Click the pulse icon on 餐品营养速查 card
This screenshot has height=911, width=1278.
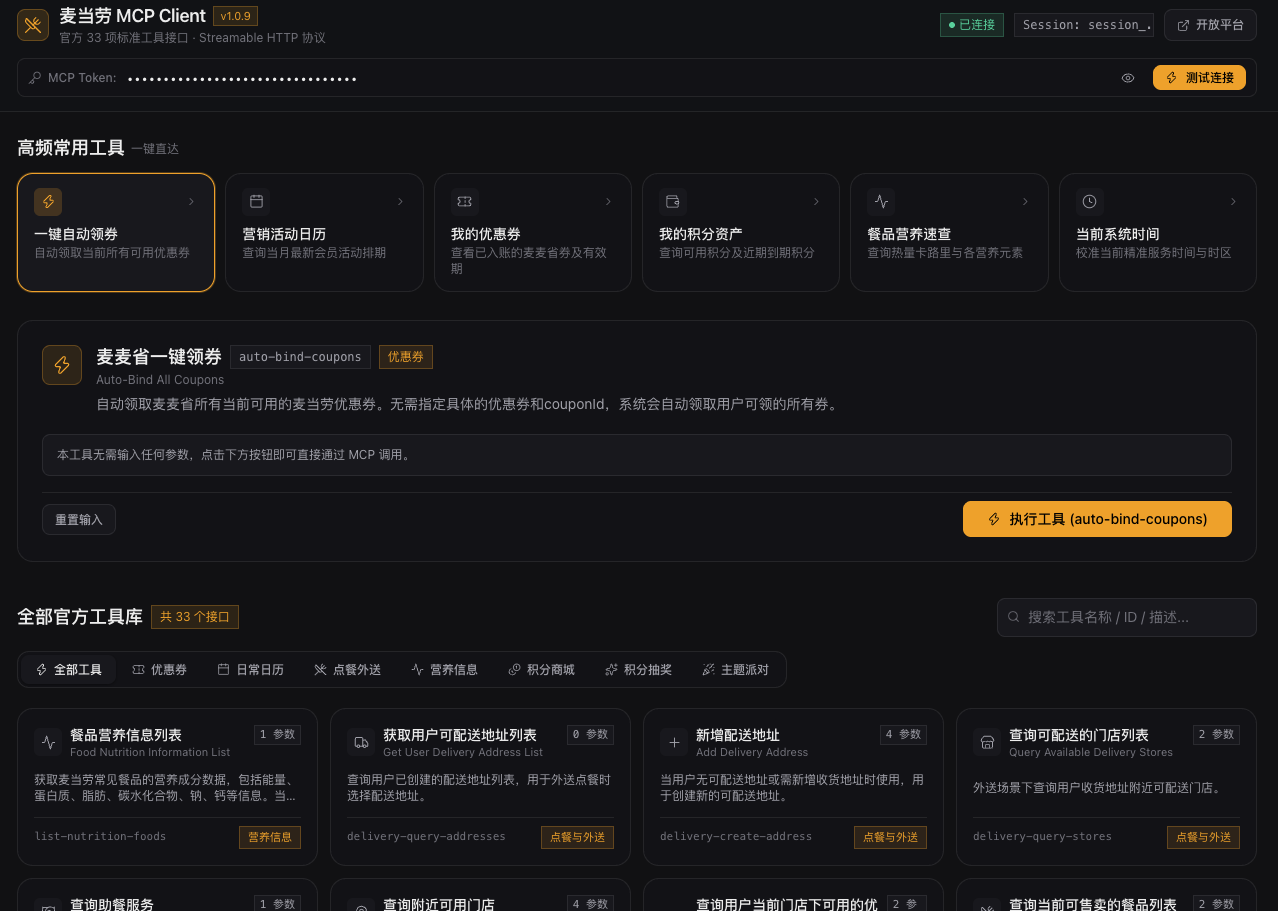click(881, 201)
